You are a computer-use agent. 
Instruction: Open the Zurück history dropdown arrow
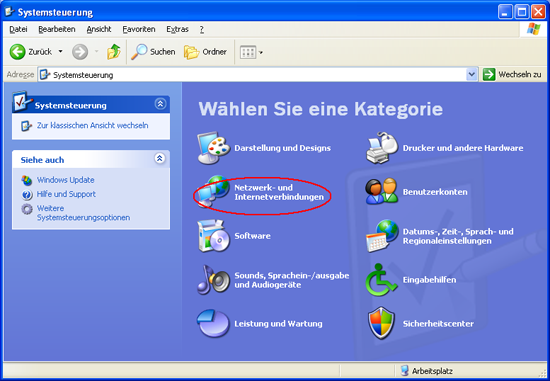[60, 52]
